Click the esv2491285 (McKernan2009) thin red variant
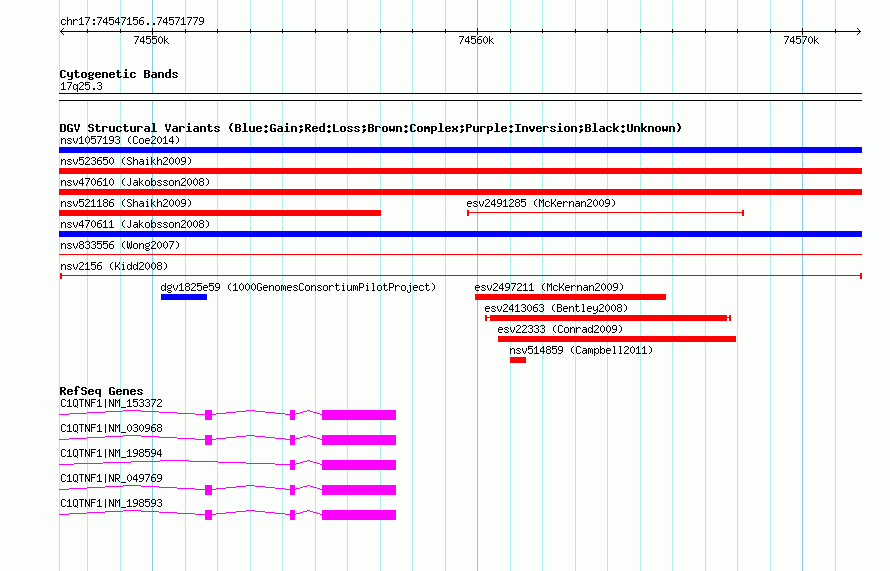This screenshot has height=571, width=890. (605, 213)
